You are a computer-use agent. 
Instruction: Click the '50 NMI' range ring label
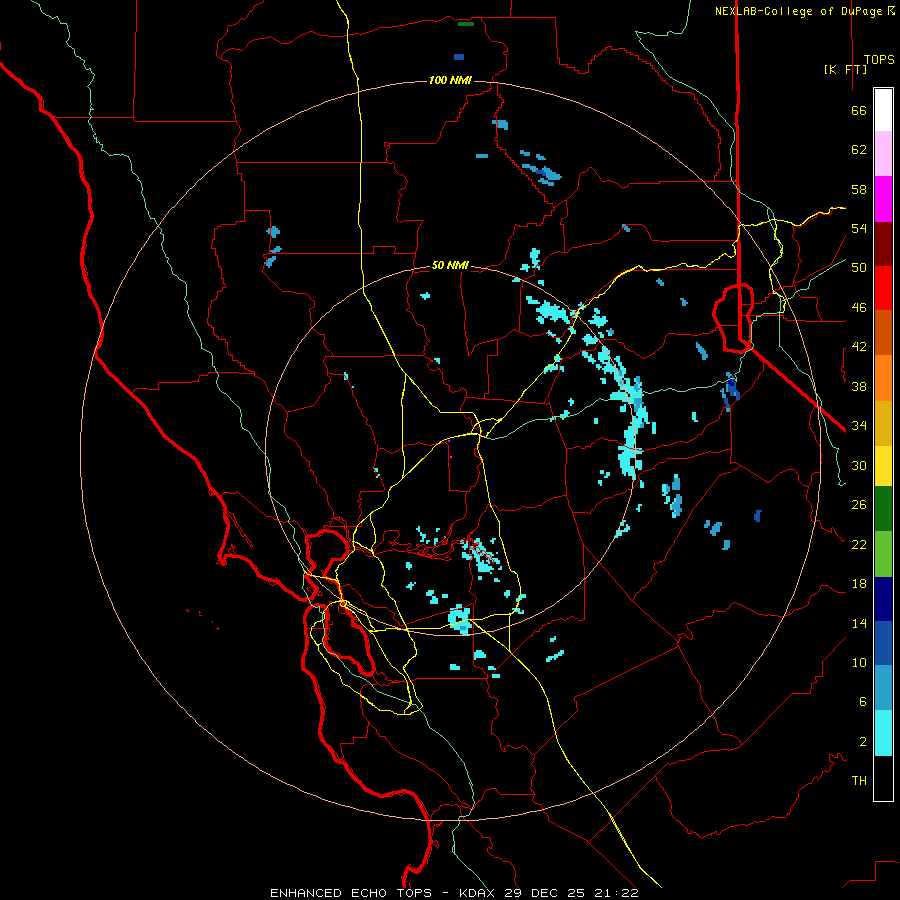(x=450, y=265)
